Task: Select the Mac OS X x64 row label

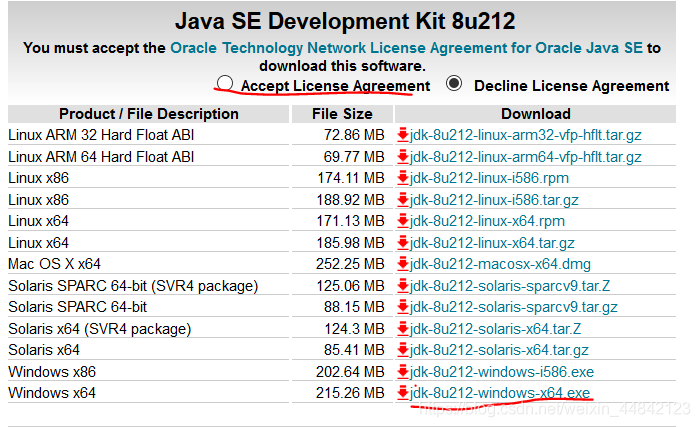Action: pos(54,264)
